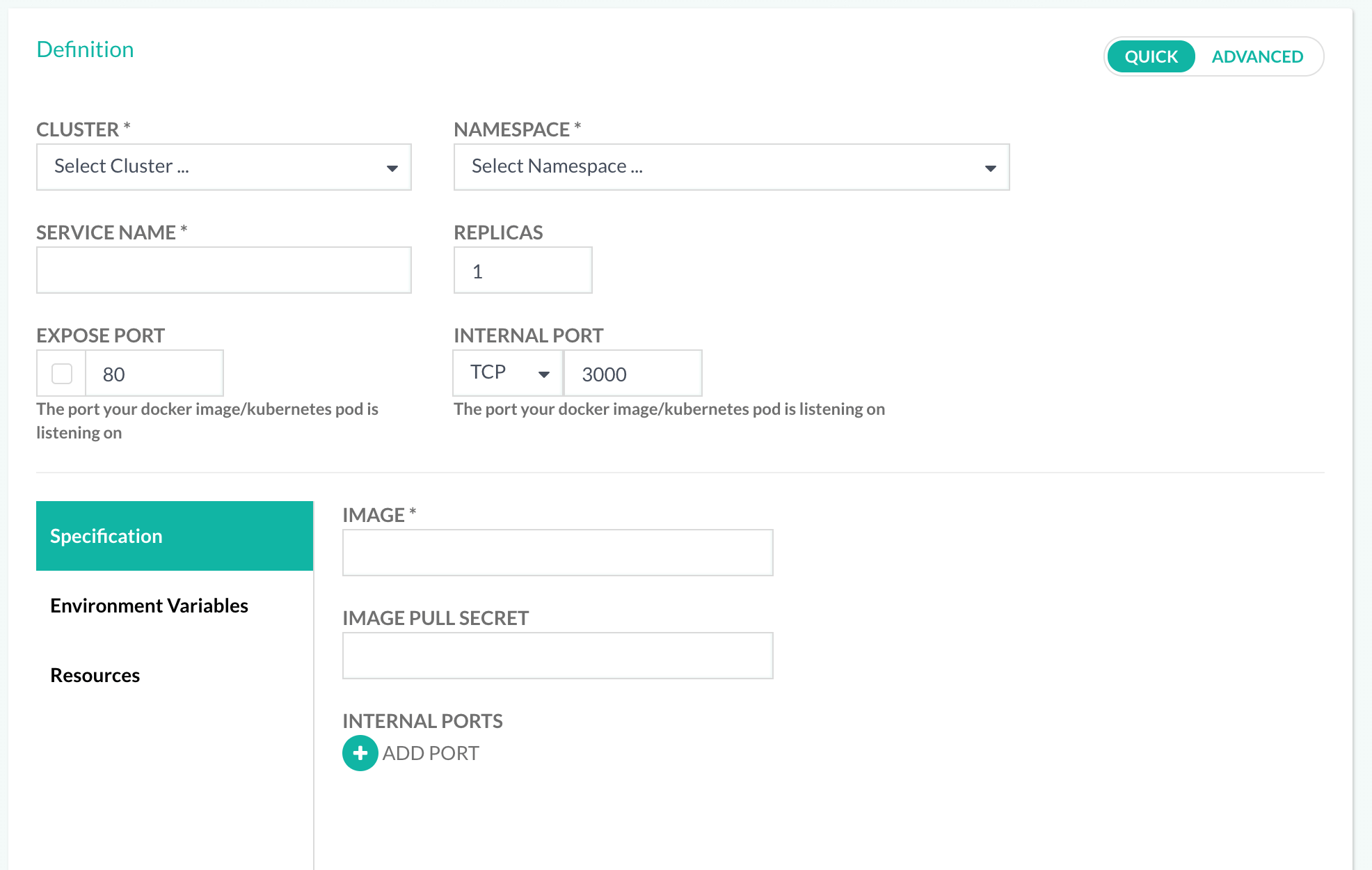Viewport: 1372px width, 870px height.
Task: Click the green plus Add Port icon
Action: (x=360, y=753)
